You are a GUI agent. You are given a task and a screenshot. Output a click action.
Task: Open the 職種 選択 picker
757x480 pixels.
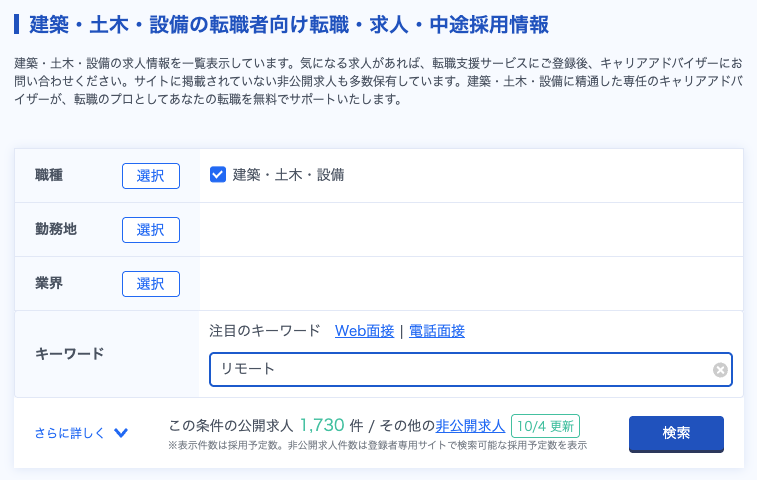151,176
